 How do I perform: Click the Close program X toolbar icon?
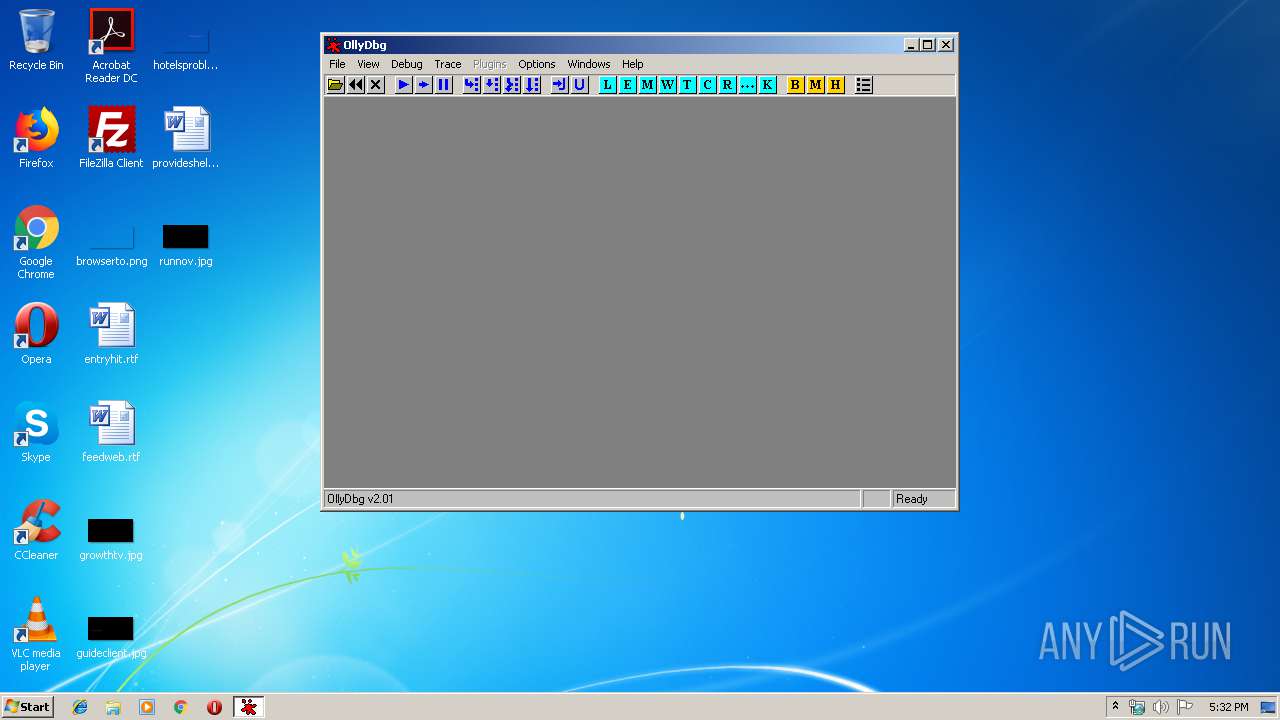click(x=376, y=85)
